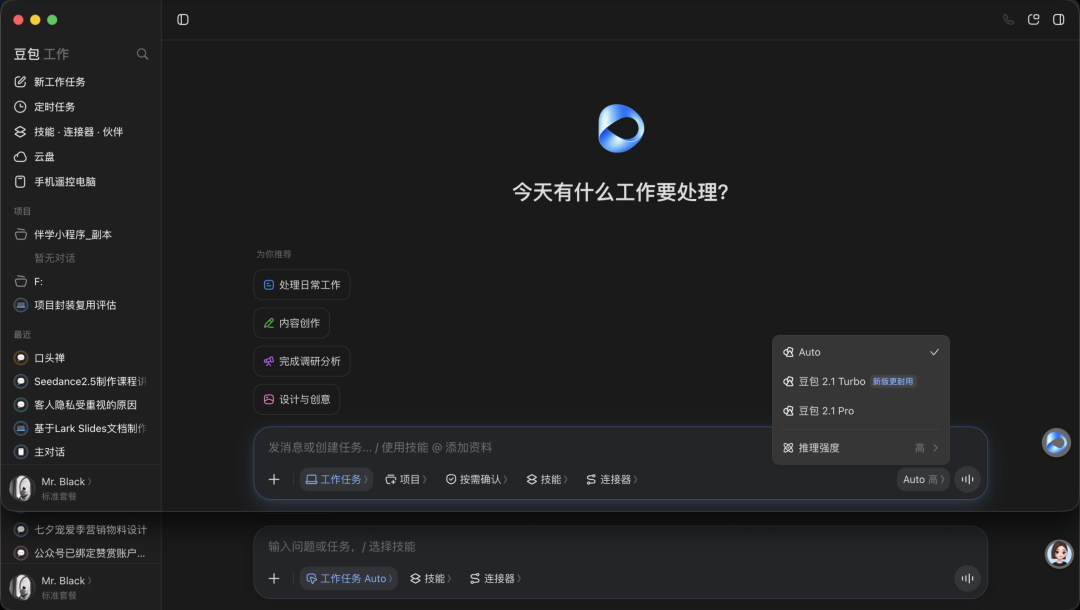Open the 按需确认 dropdown
The height and width of the screenshot is (610, 1080).
477,479
